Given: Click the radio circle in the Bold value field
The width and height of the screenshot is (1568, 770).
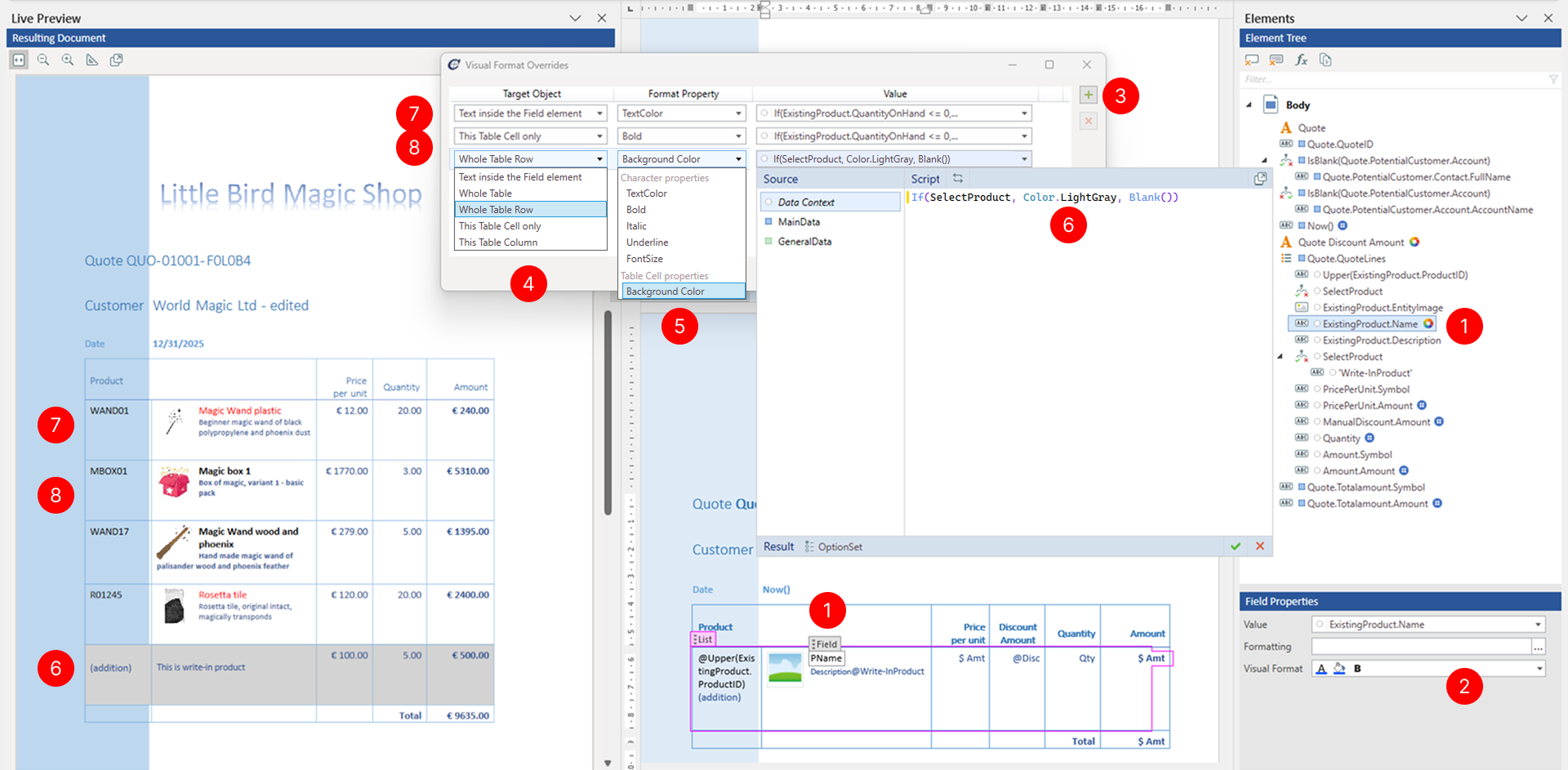Looking at the screenshot, I should (764, 136).
